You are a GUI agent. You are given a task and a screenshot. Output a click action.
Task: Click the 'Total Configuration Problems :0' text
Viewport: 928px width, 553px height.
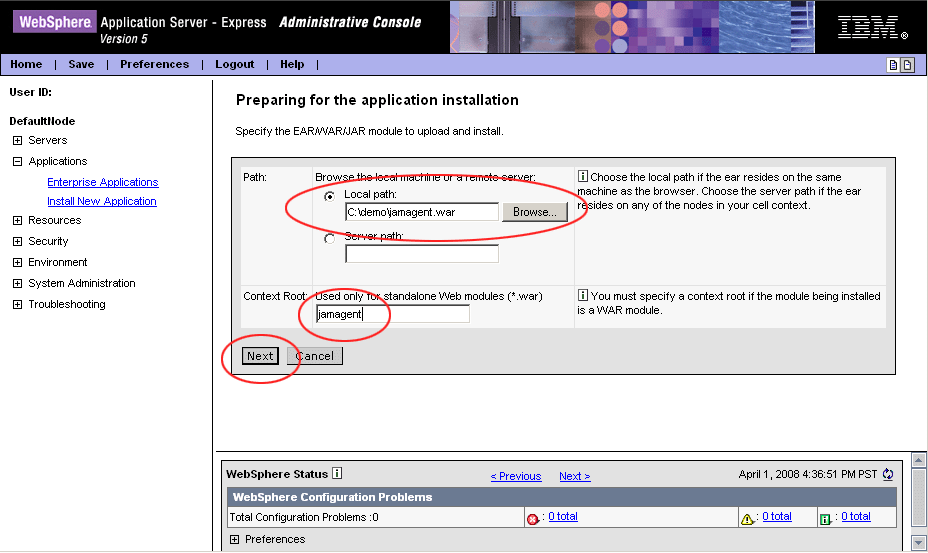(304, 517)
